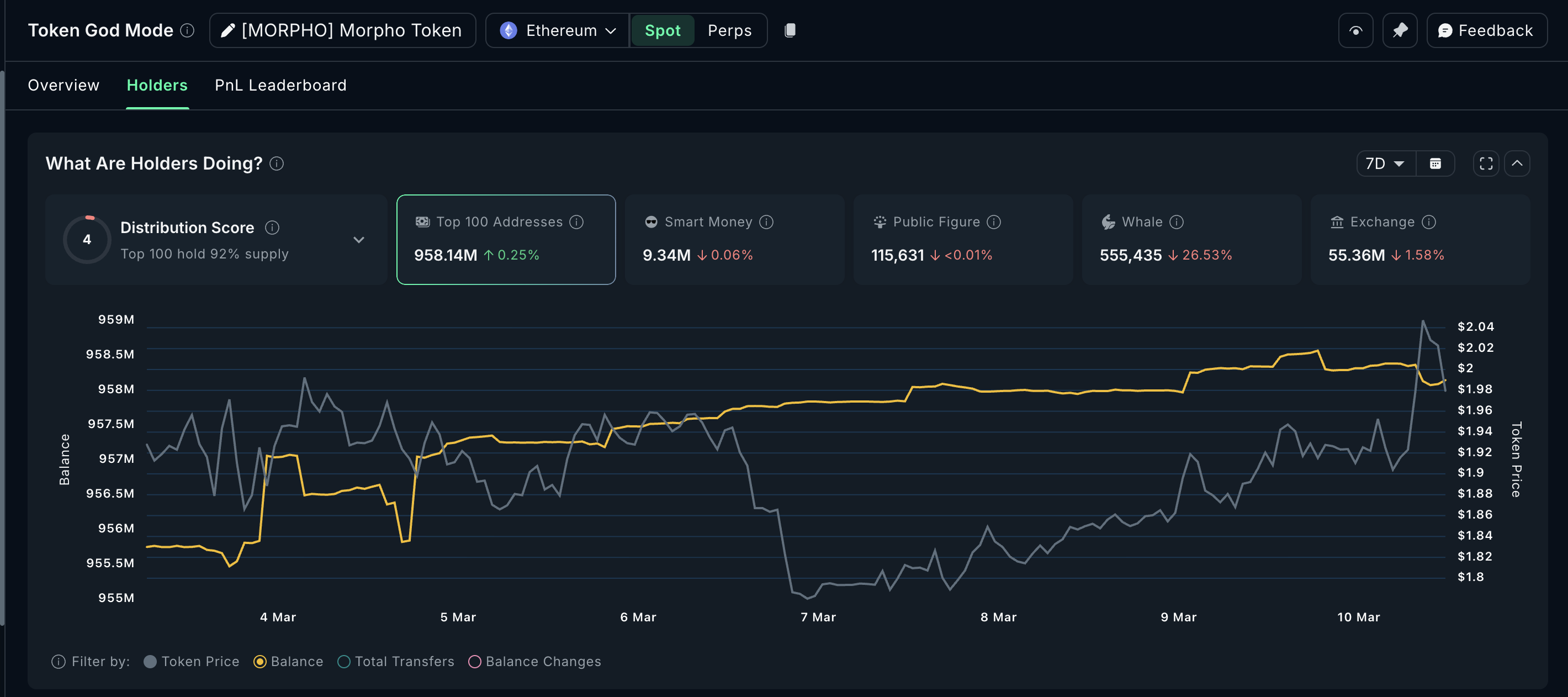Expand the chart to fullscreen

(1485, 163)
